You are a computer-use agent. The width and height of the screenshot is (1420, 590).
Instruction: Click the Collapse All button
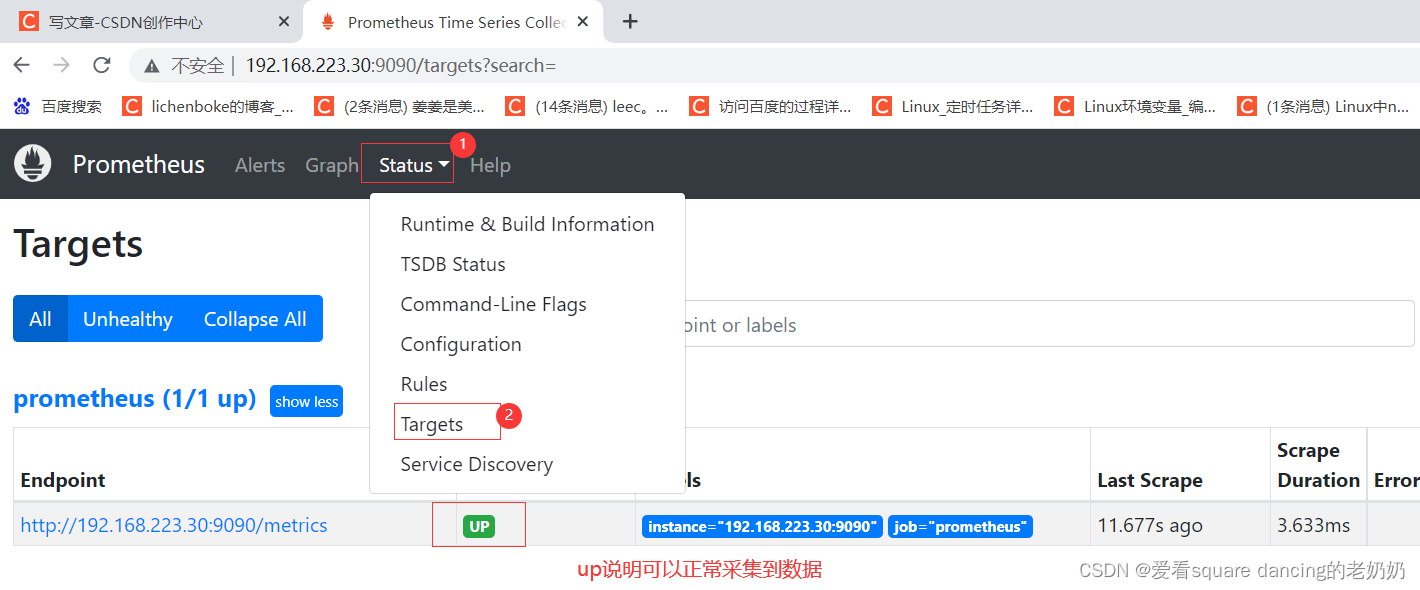point(255,319)
